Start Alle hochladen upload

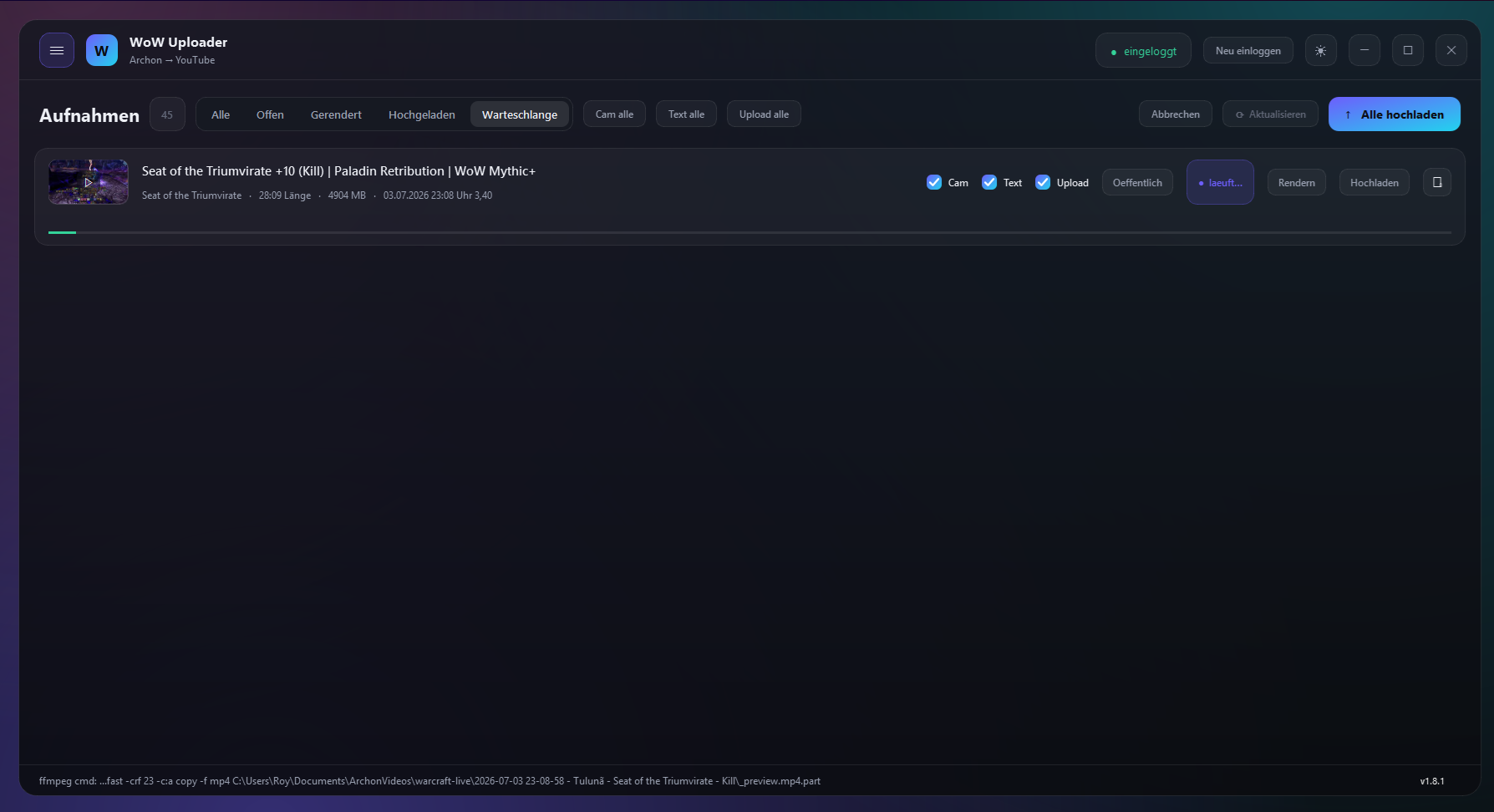[1395, 114]
